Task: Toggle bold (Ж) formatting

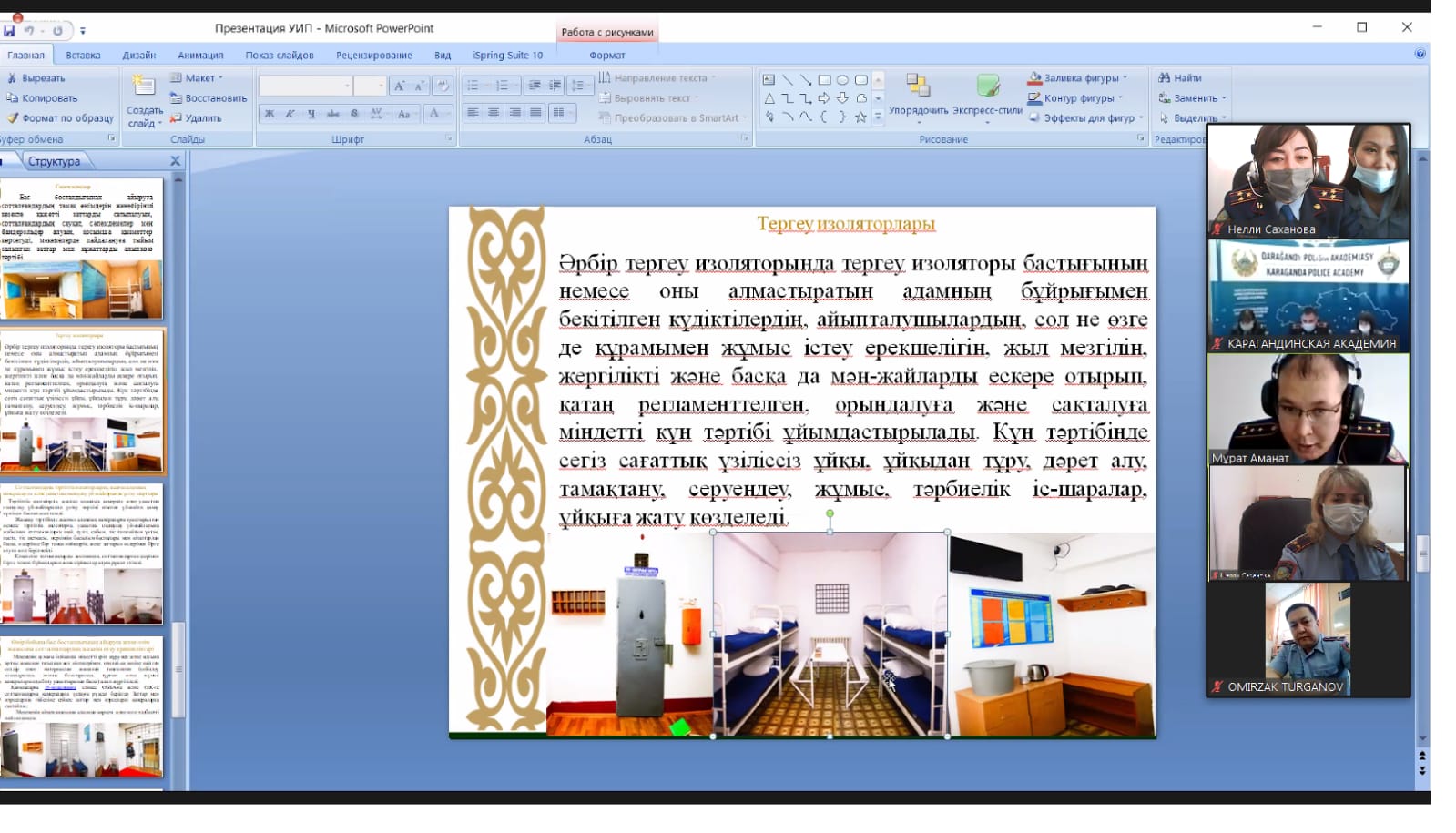Action: pyautogui.click(x=270, y=114)
